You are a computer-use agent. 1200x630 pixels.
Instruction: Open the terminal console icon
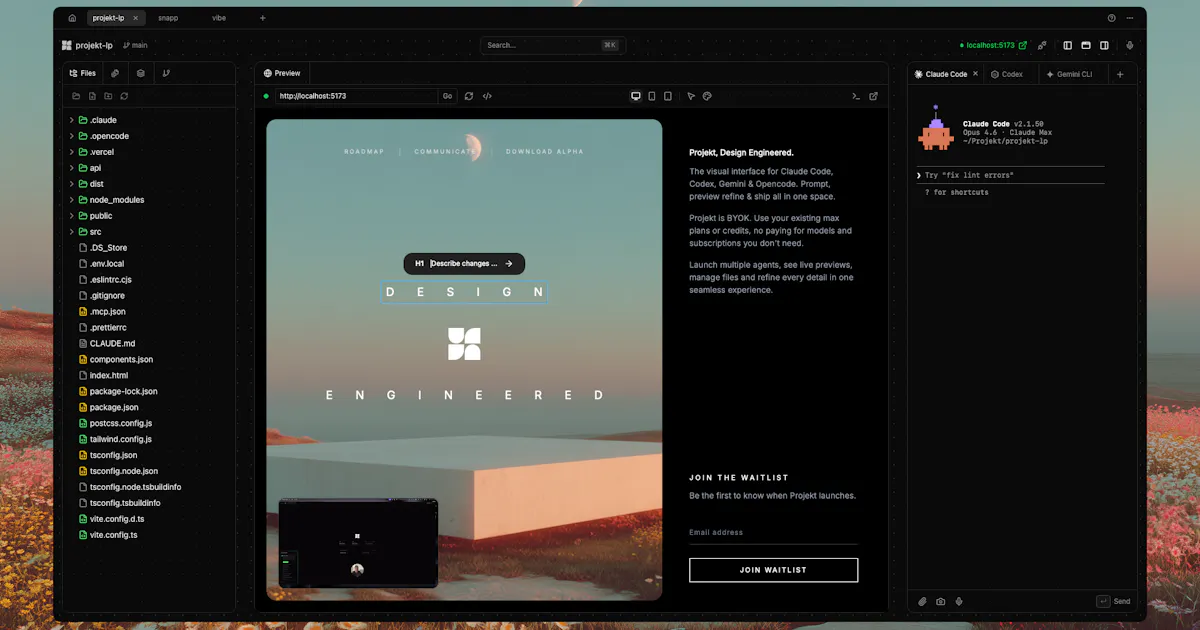pos(856,96)
